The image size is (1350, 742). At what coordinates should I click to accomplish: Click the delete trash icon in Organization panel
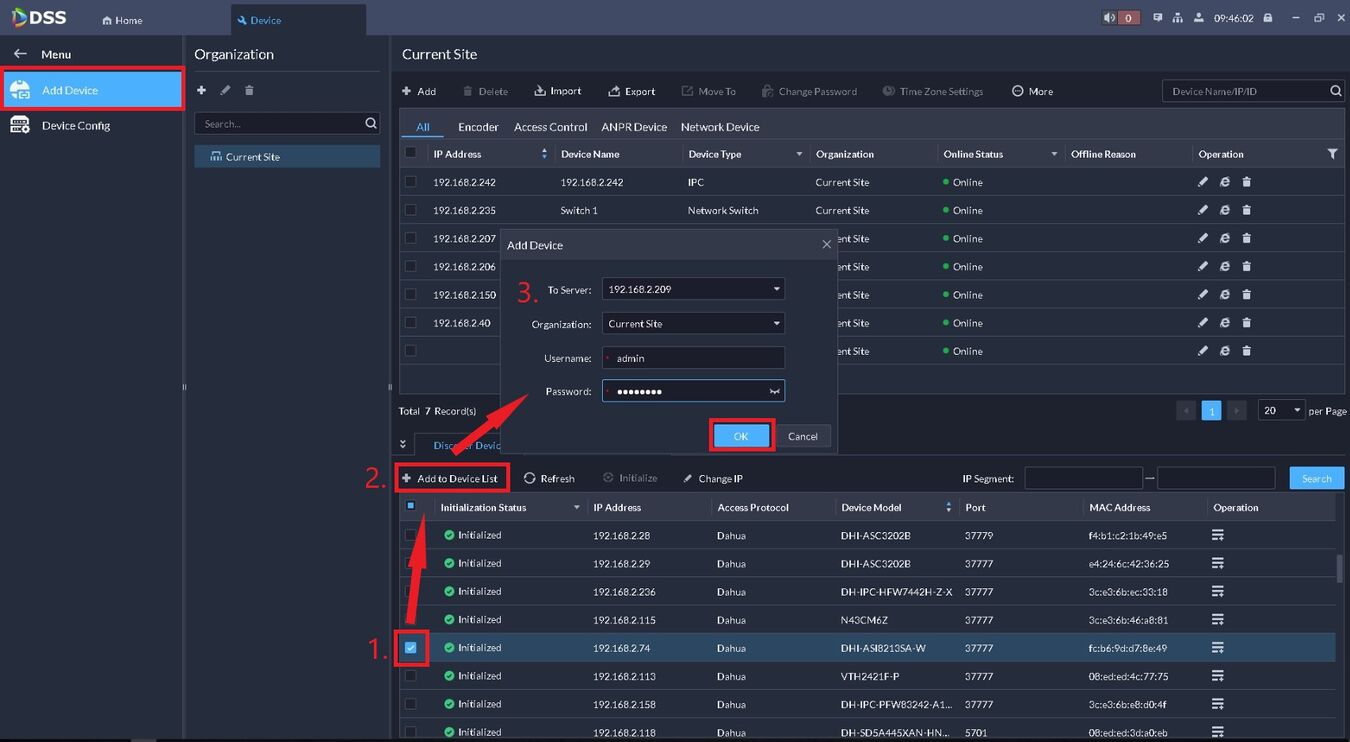tap(249, 90)
